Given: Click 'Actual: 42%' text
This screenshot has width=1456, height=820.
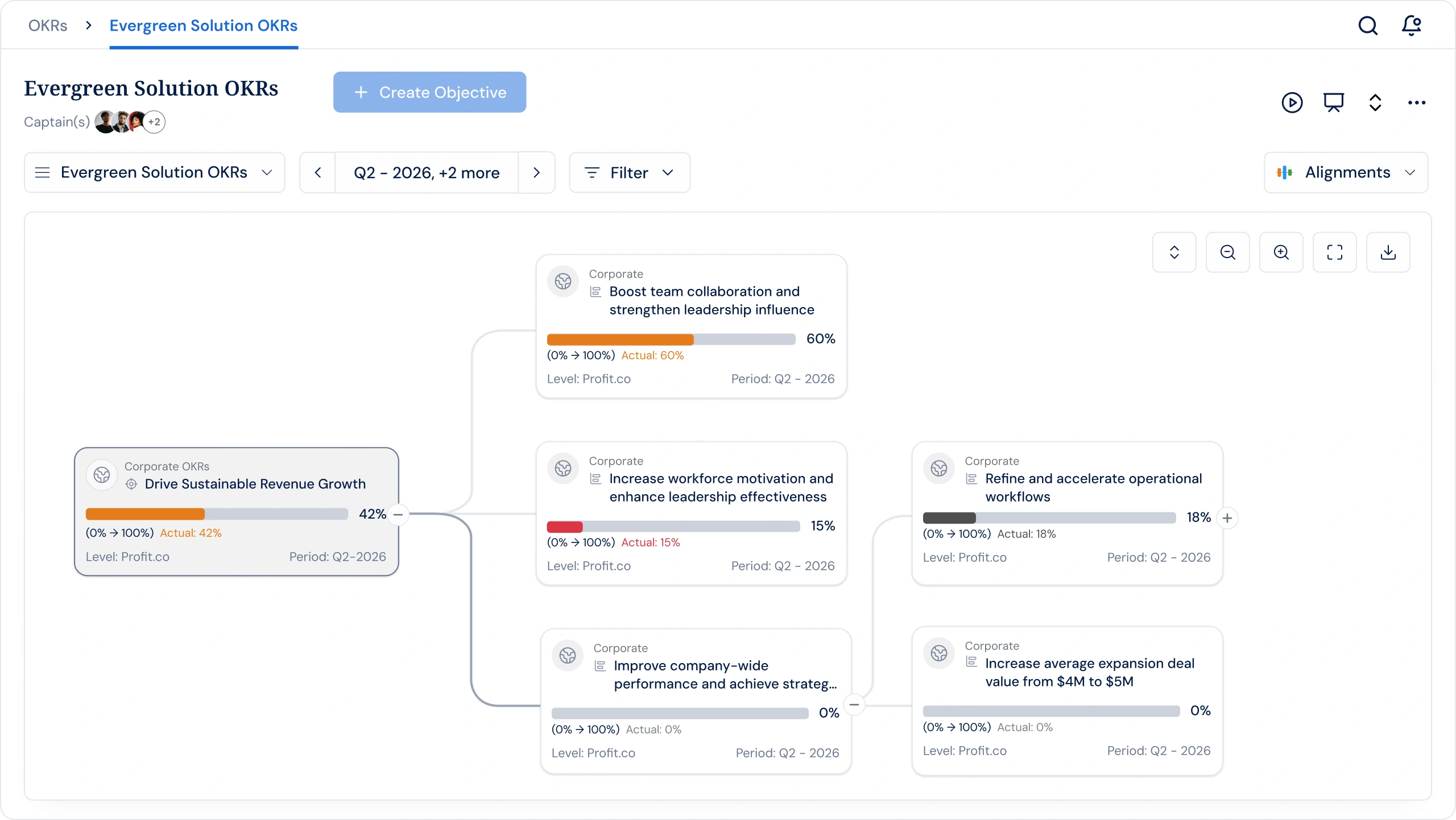Looking at the screenshot, I should click(191, 533).
